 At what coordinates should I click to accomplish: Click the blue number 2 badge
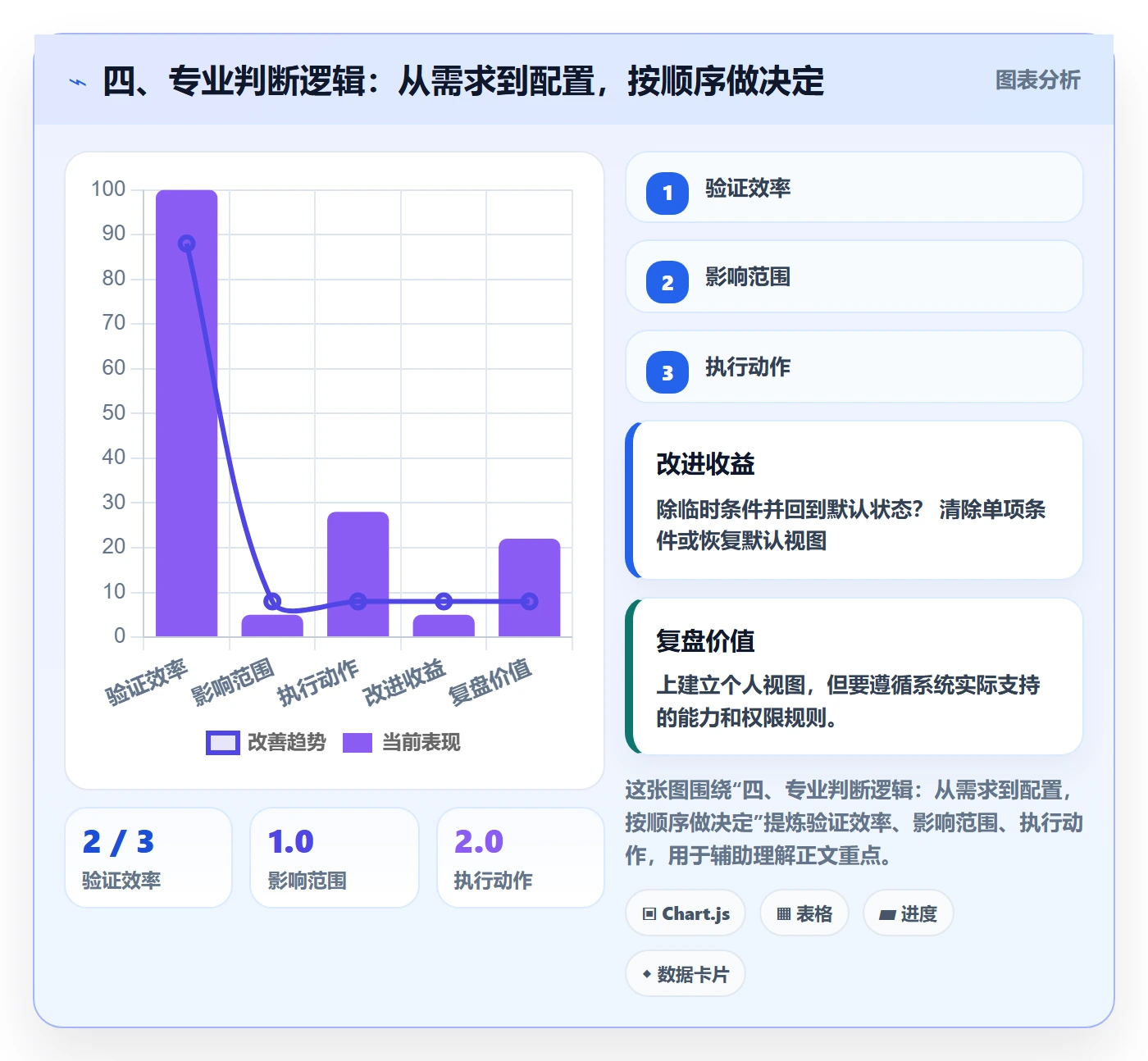coord(667,282)
